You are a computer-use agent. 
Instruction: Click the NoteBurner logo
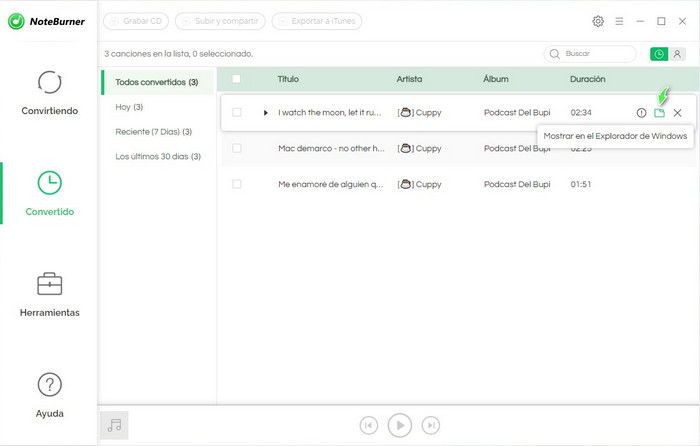pyautogui.click(x=46, y=21)
